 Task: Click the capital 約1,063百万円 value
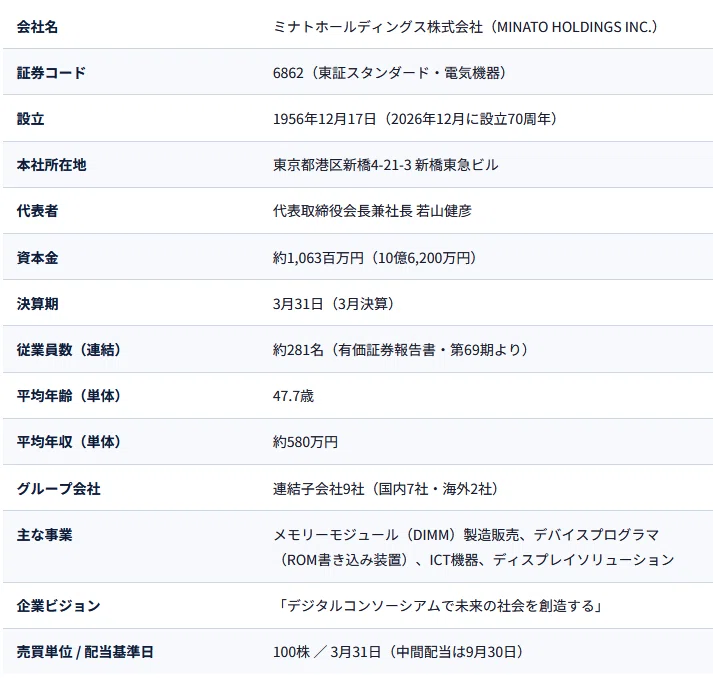tap(374, 258)
